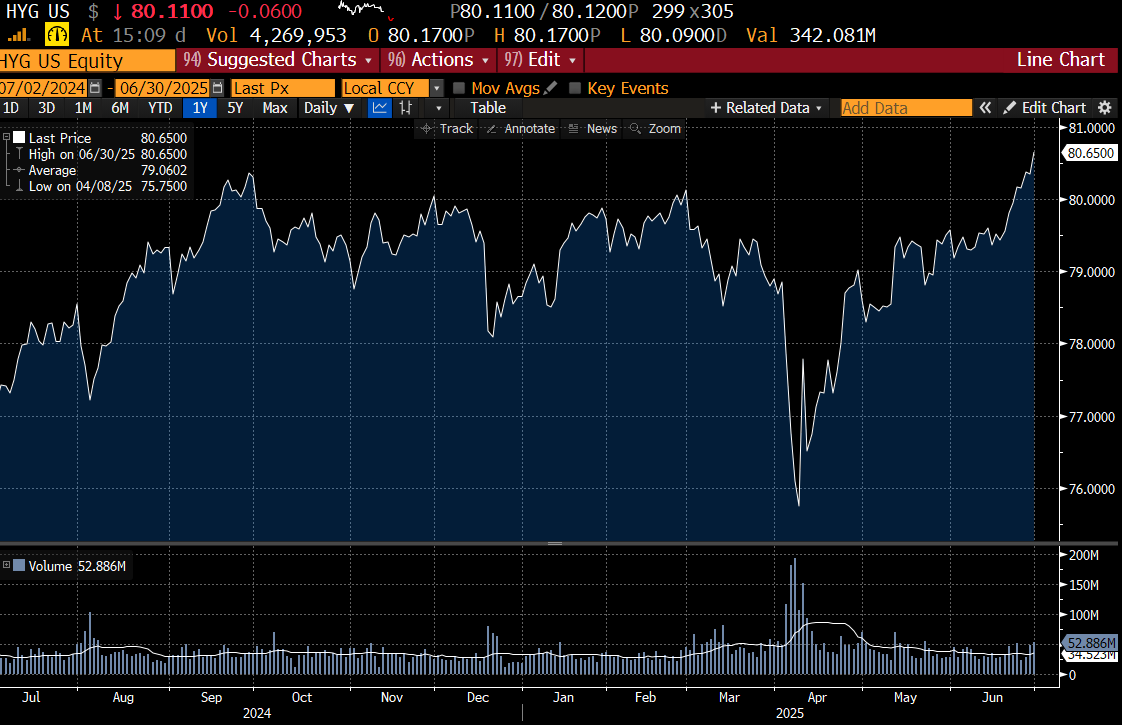Click the start date field 07/02/2024
Viewport: 1122px width, 725px height.
[x=43, y=88]
